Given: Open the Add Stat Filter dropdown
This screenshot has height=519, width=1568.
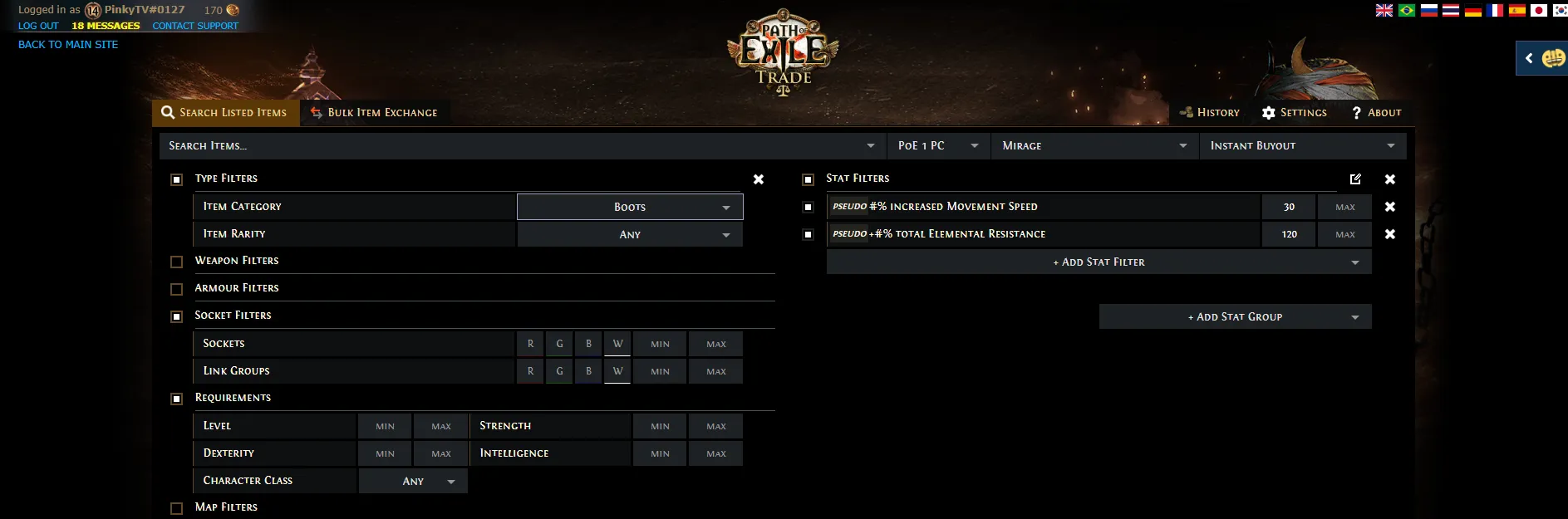Looking at the screenshot, I should click(x=1099, y=262).
